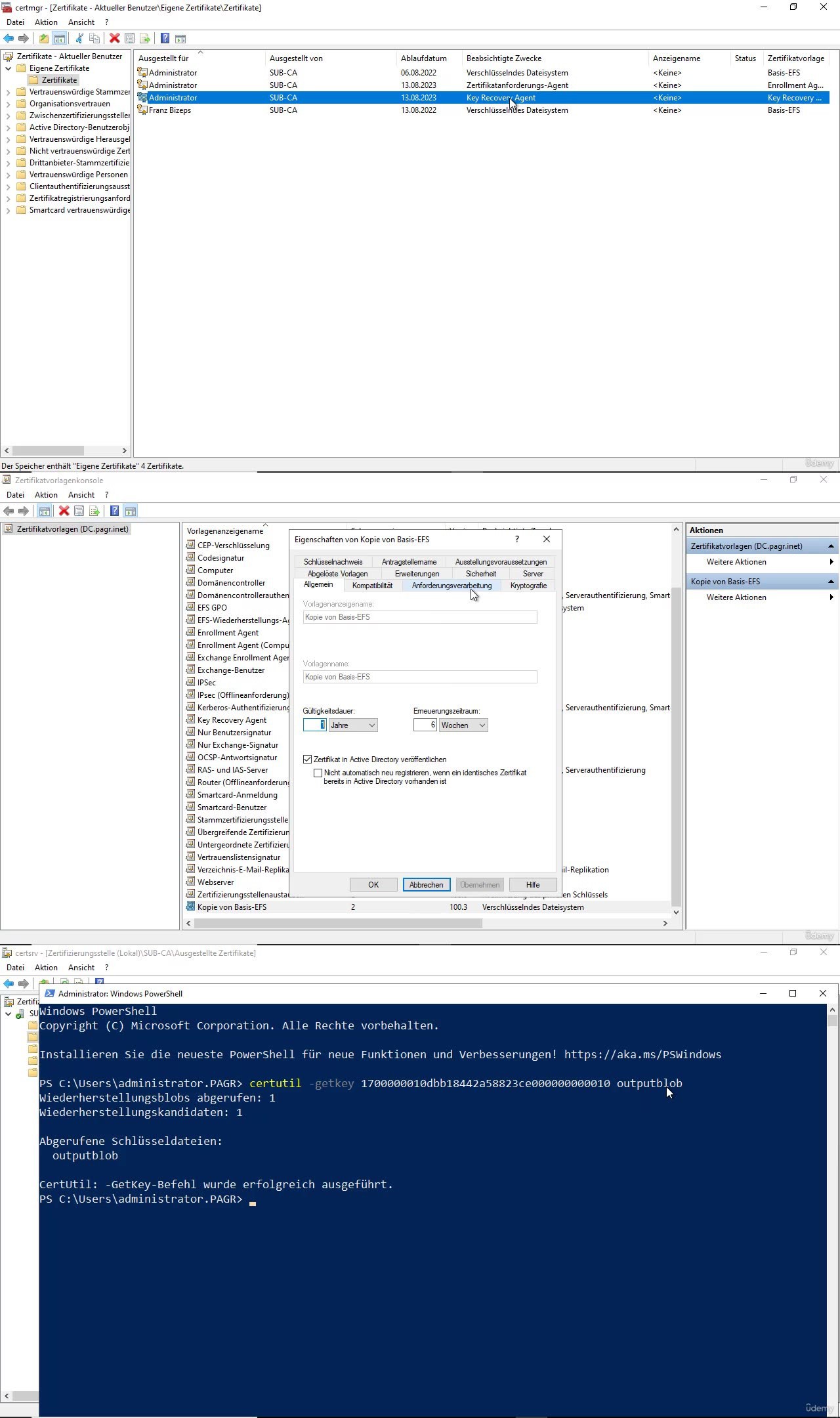The image size is (840, 1418).
Task: Open the Wochen renewal unit dropdown
Action: pyautogui.click(x=463, y=725)
